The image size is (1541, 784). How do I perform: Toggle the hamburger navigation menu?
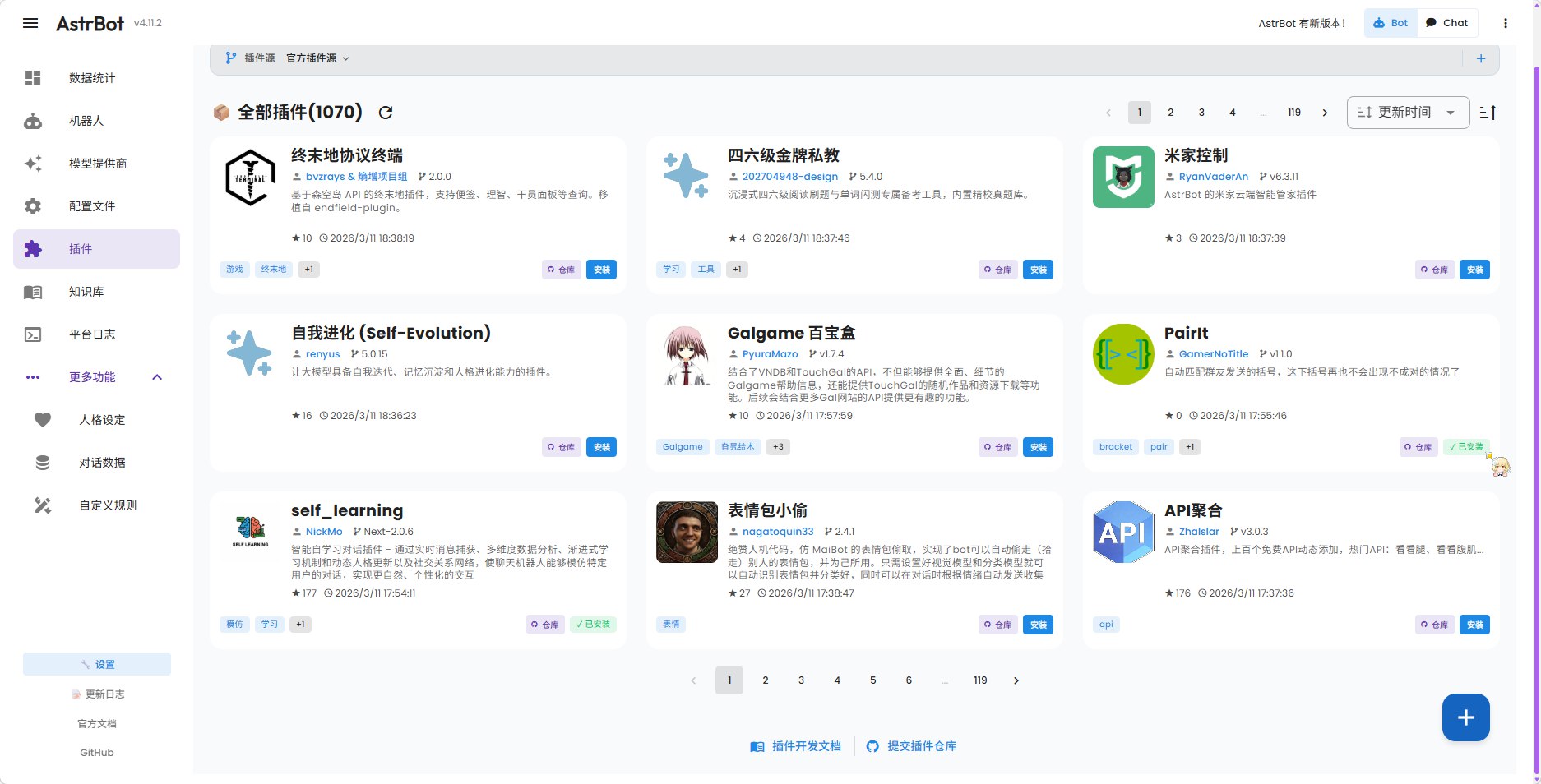click(30, 23)
